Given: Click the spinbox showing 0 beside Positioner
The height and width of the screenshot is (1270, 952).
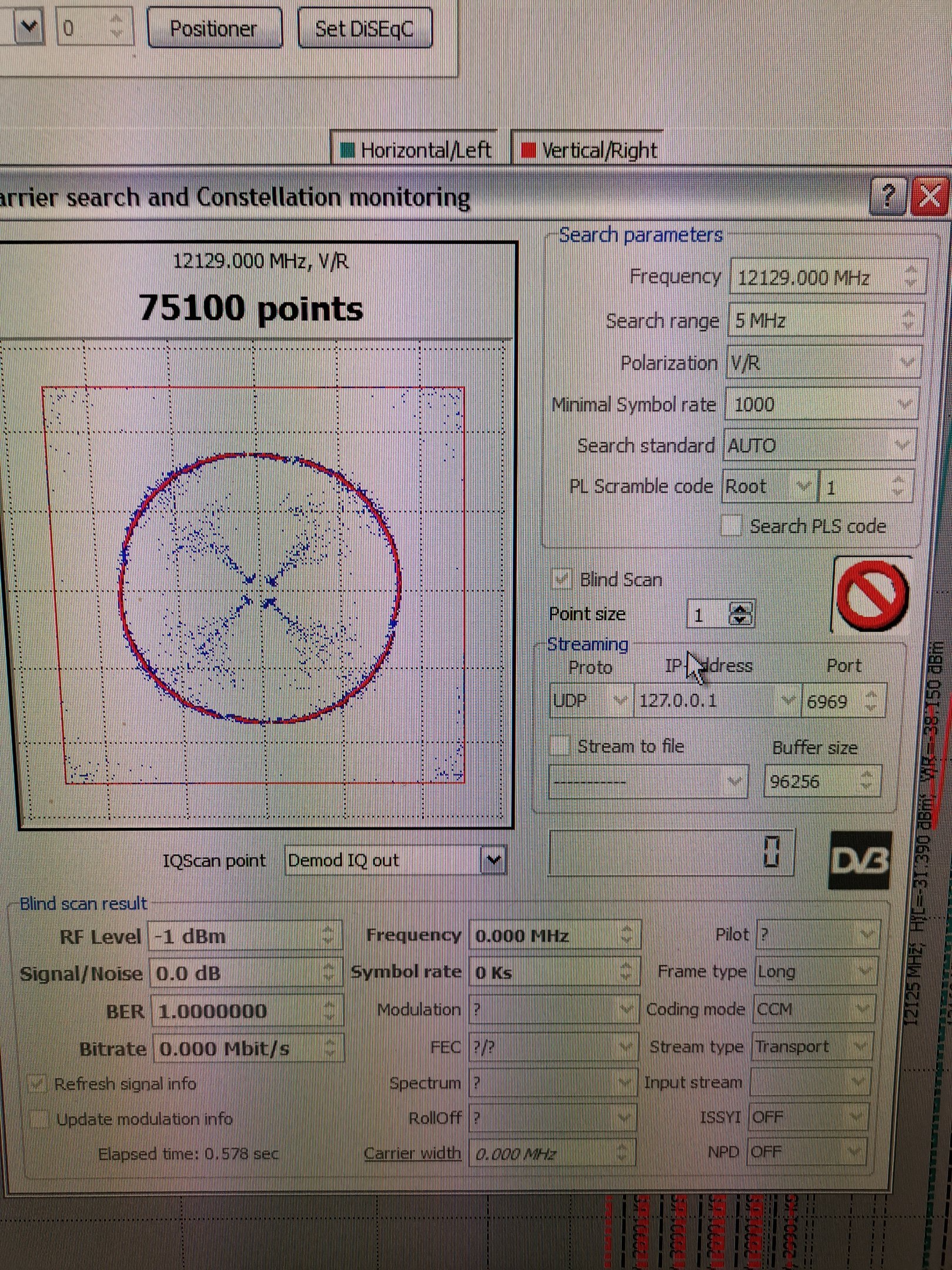Looking at the screenshot, I should (x=94, y=28).
